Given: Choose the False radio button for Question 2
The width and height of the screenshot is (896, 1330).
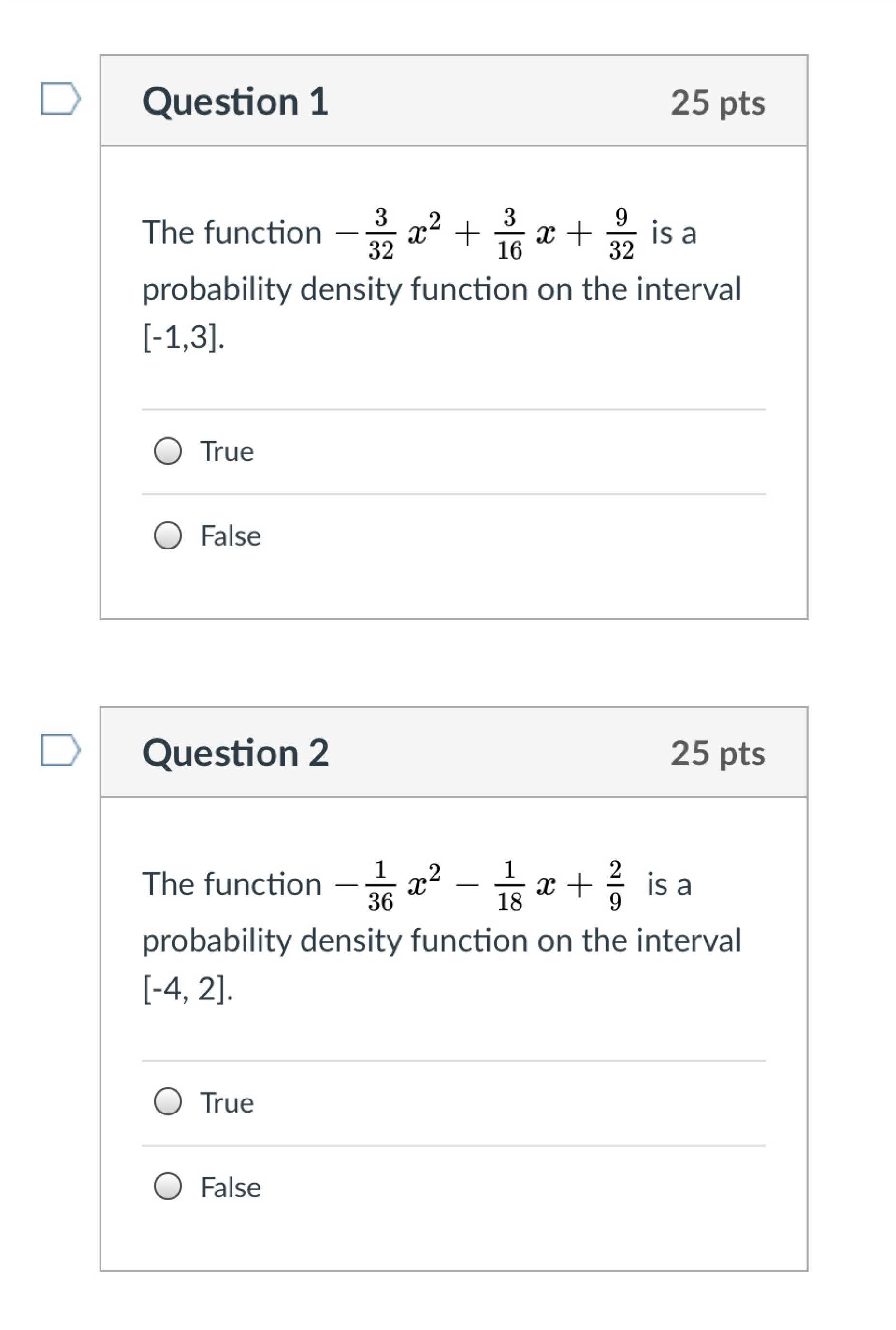Looking at the screenshot, I should (x=168, y=1186).
